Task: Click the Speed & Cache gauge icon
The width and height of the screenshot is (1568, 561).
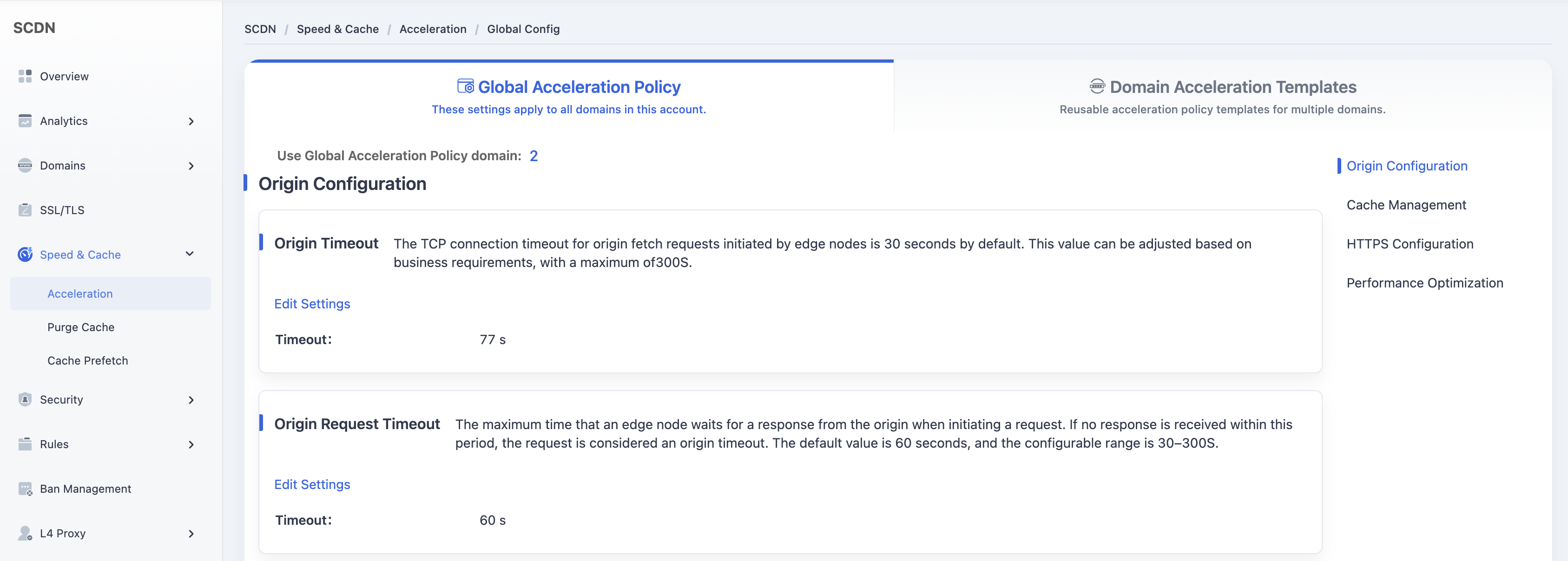Action: coord(25,254)
